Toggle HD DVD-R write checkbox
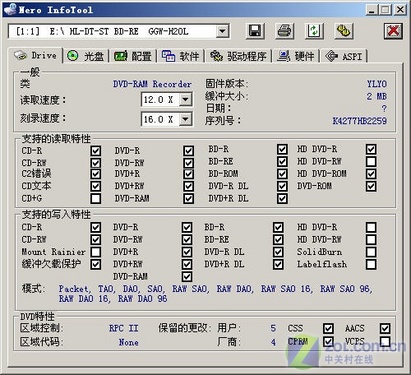This screenshot has height=375, width=411. (371, 227)
